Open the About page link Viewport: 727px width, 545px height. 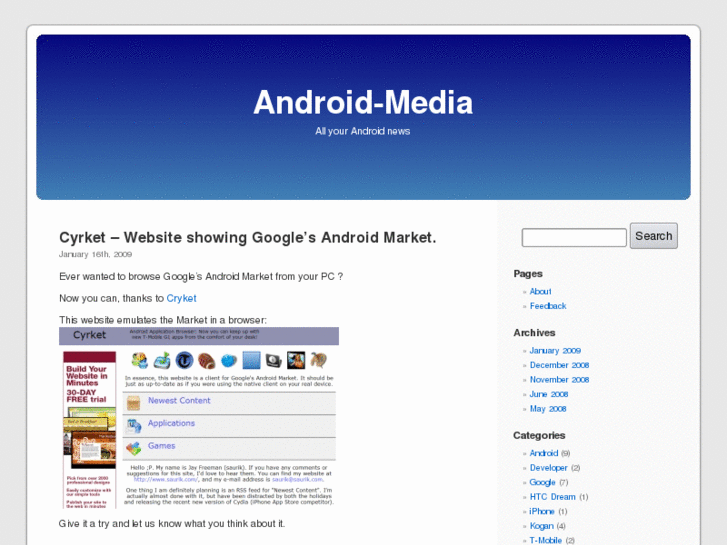541,291
